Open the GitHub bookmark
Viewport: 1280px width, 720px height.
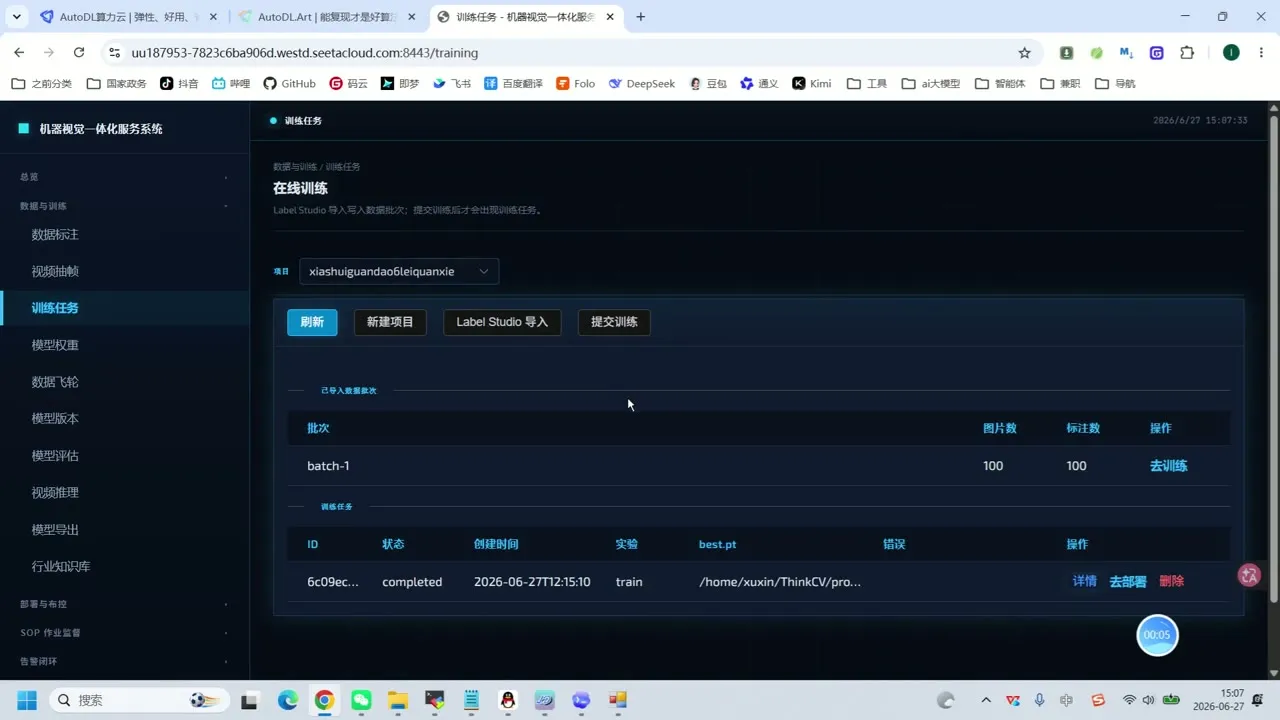[289, 83]
